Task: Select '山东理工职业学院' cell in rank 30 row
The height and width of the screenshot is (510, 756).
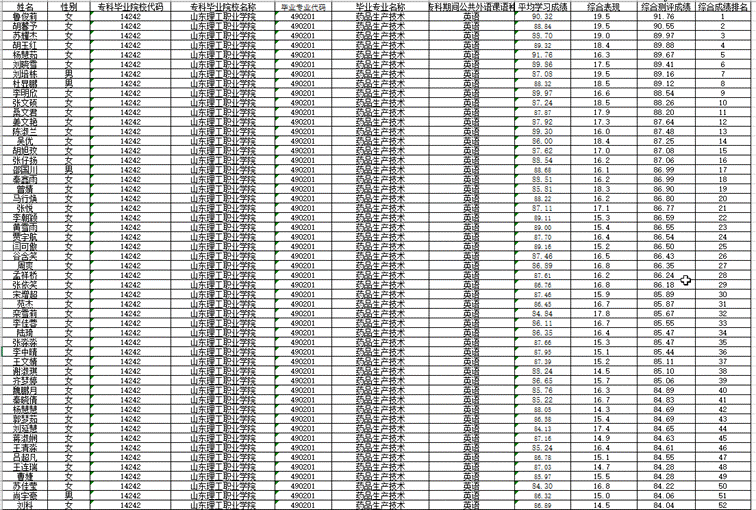Action: (223, 295)
